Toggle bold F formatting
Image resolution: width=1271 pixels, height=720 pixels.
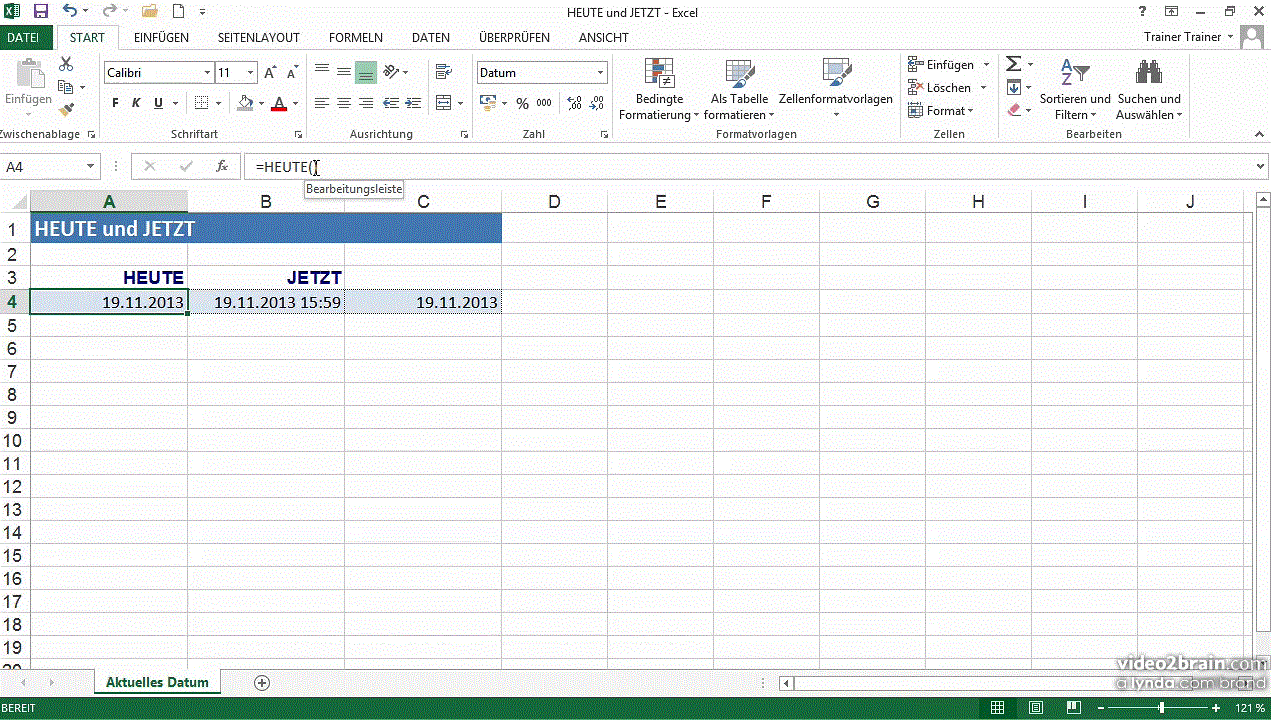pos(115,103)
